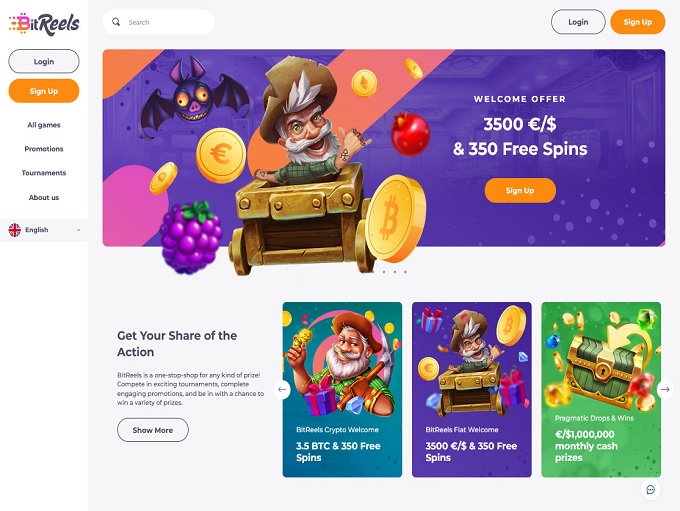
Task: Click Sign Up in the welcome banner
Action: coord(520,190)
